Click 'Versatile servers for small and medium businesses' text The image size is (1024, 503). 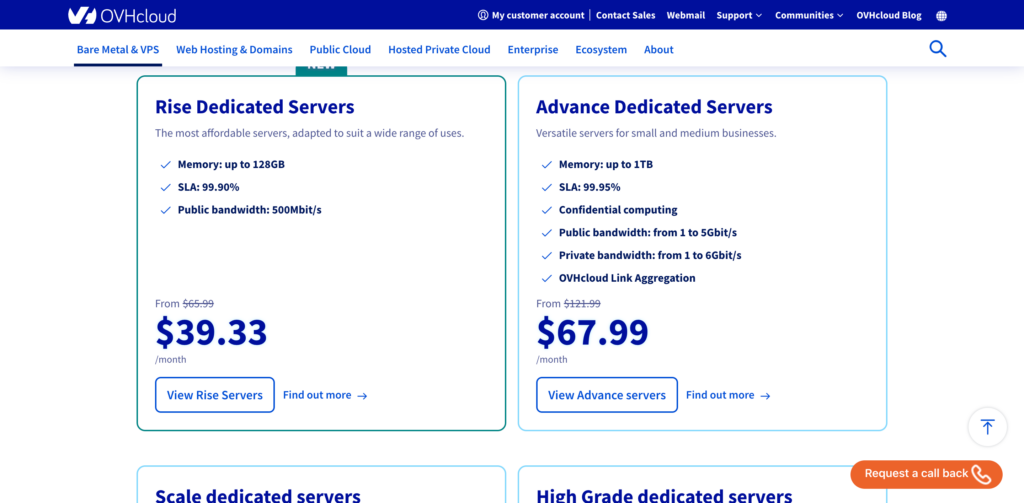[x=656, y=133]
